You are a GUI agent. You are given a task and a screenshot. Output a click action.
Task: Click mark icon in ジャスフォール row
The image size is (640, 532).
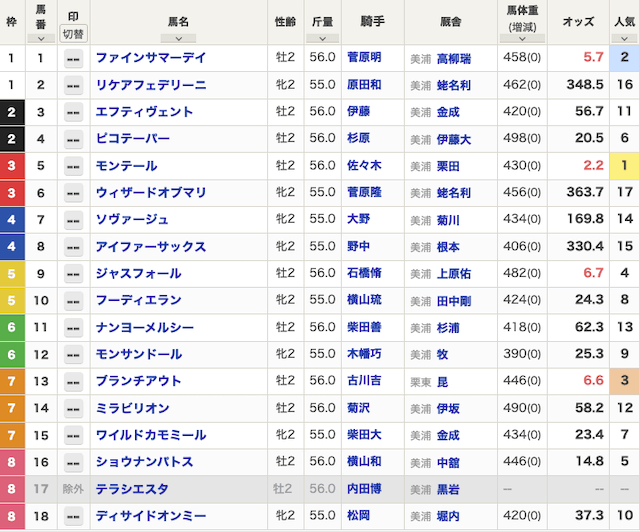click(x=73, y=274)
